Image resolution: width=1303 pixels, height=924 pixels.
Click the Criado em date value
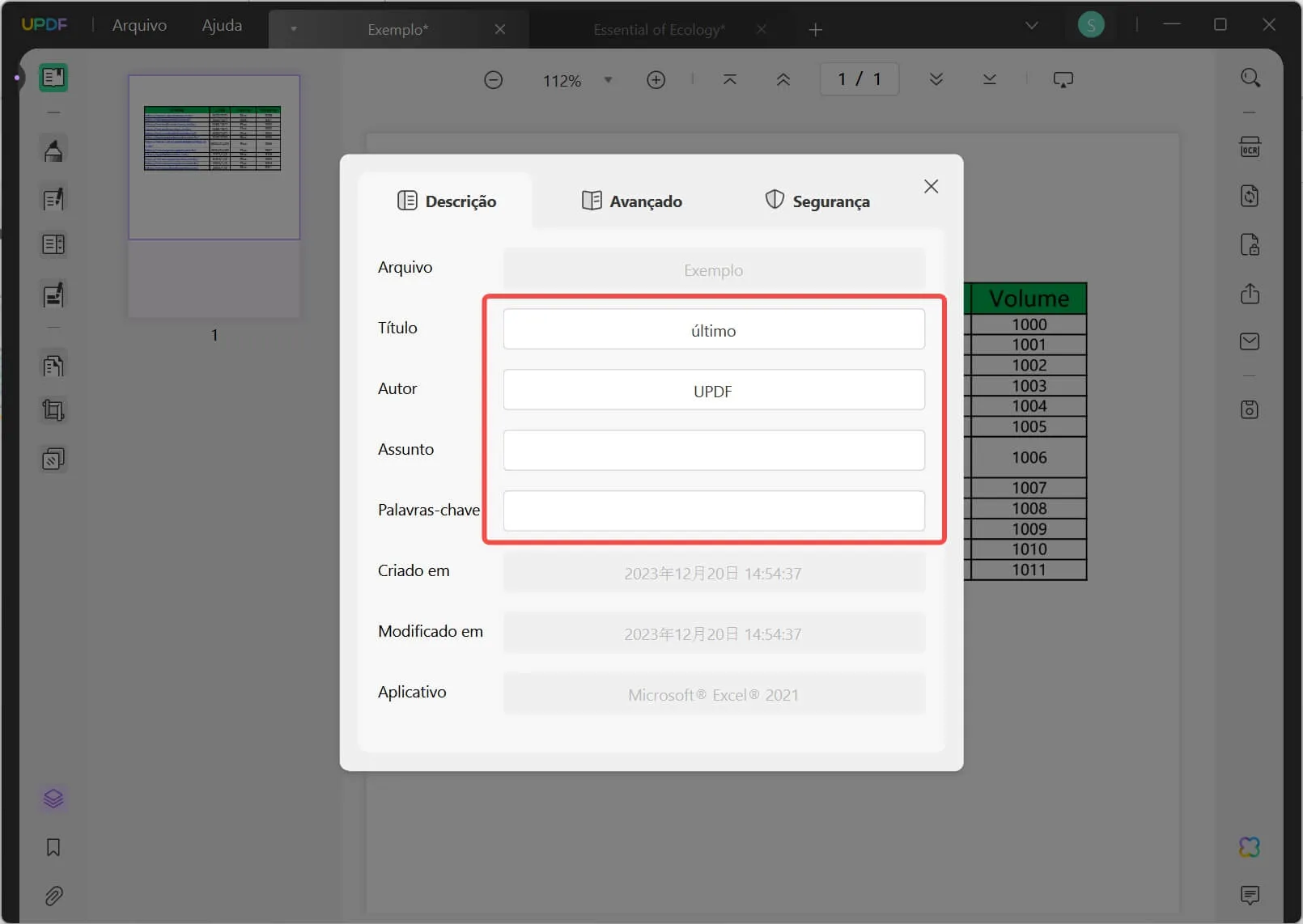tap(714, 573)
